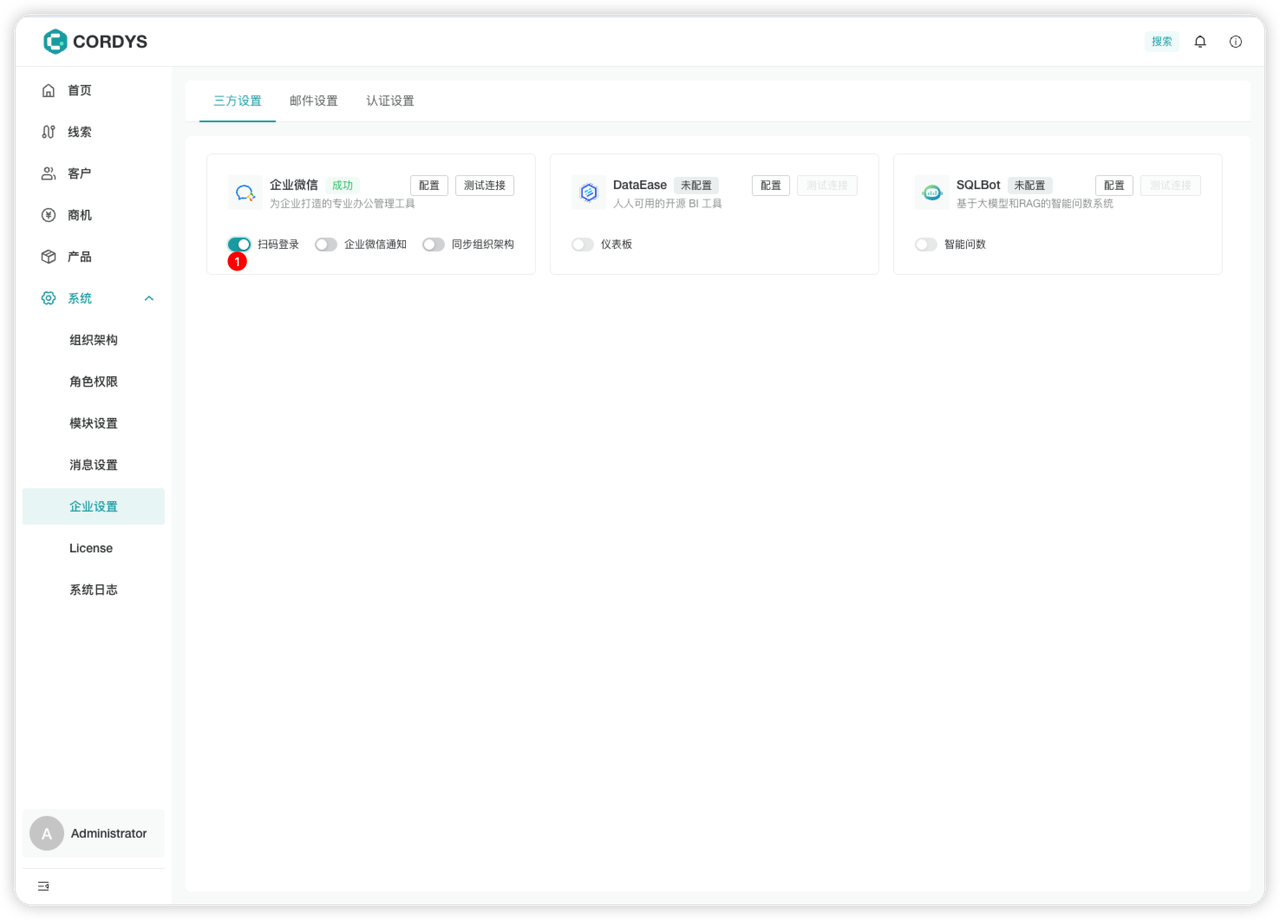Open License submenu item

point(94,548)
